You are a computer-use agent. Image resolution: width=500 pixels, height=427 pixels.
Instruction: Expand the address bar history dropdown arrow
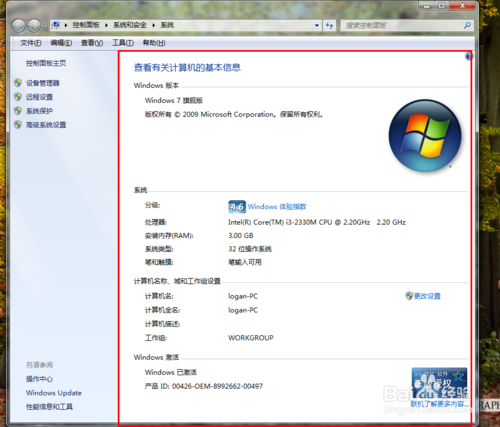317,25
